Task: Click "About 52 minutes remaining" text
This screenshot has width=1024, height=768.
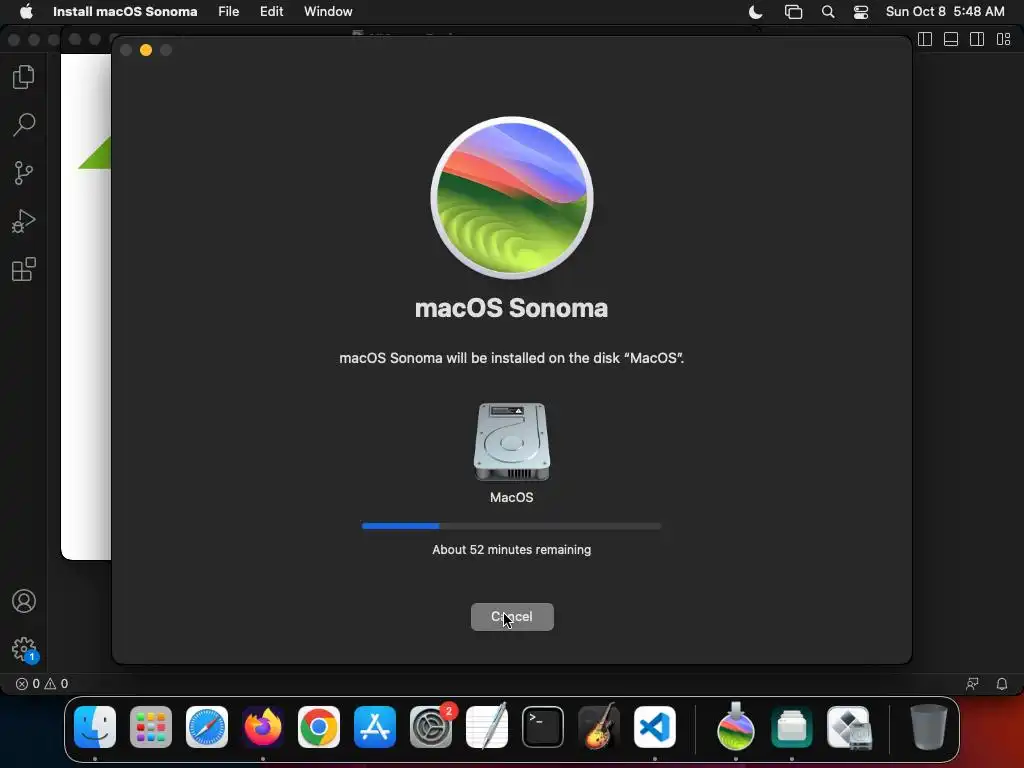Action: (511, 550)
